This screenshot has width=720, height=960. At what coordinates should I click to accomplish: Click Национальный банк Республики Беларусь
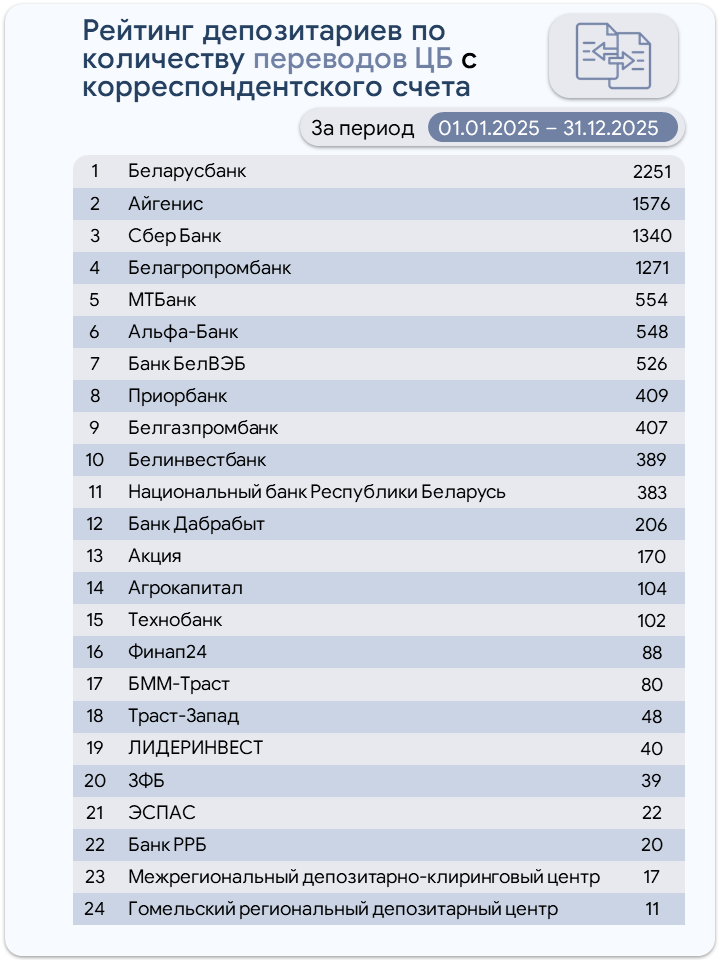point(316,492)
